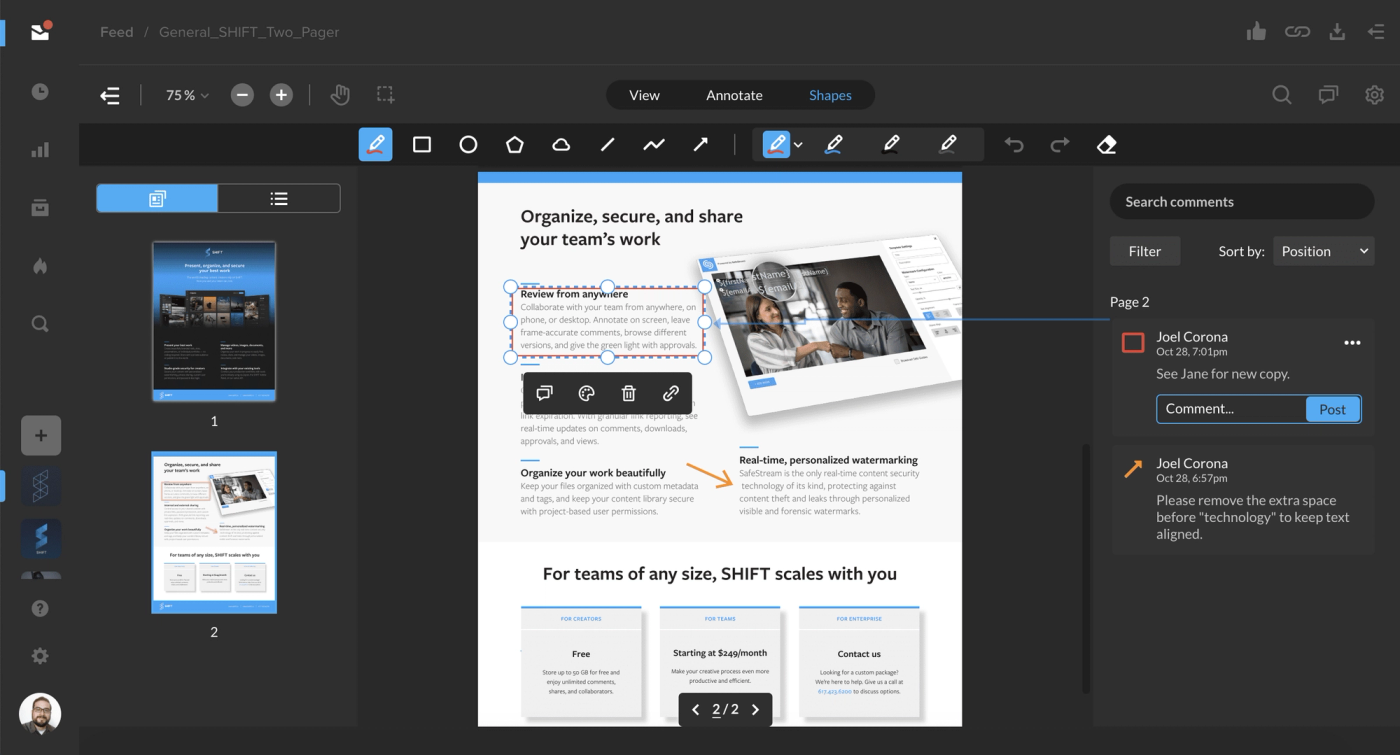Collapse the right sidebar from header
This screenshot has width=1400, height=755.
coord(1376,32)
